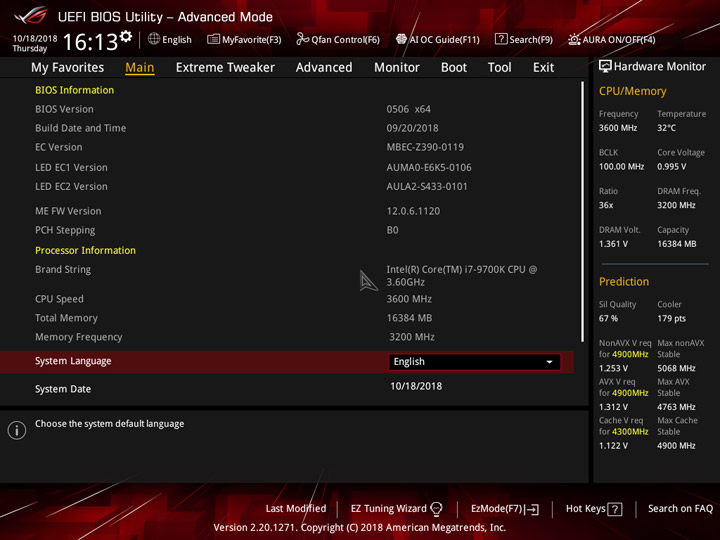This screenshot has height=540, width=720.
Task: Go to the Advanced tab
Action: [324, 68]
